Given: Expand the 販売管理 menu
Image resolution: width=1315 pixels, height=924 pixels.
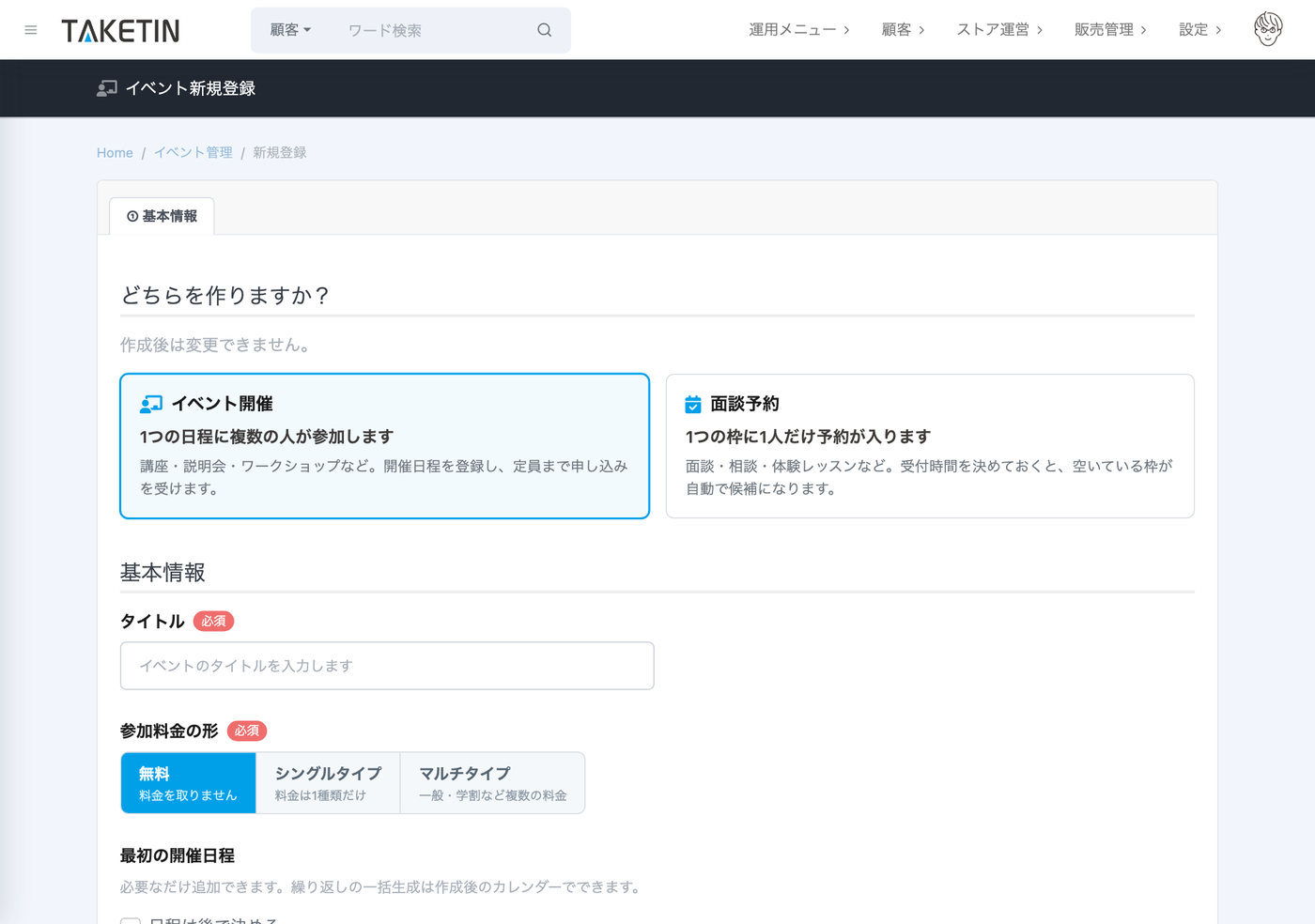Looking at the screenshot, I should click(x=1111, y=30).
